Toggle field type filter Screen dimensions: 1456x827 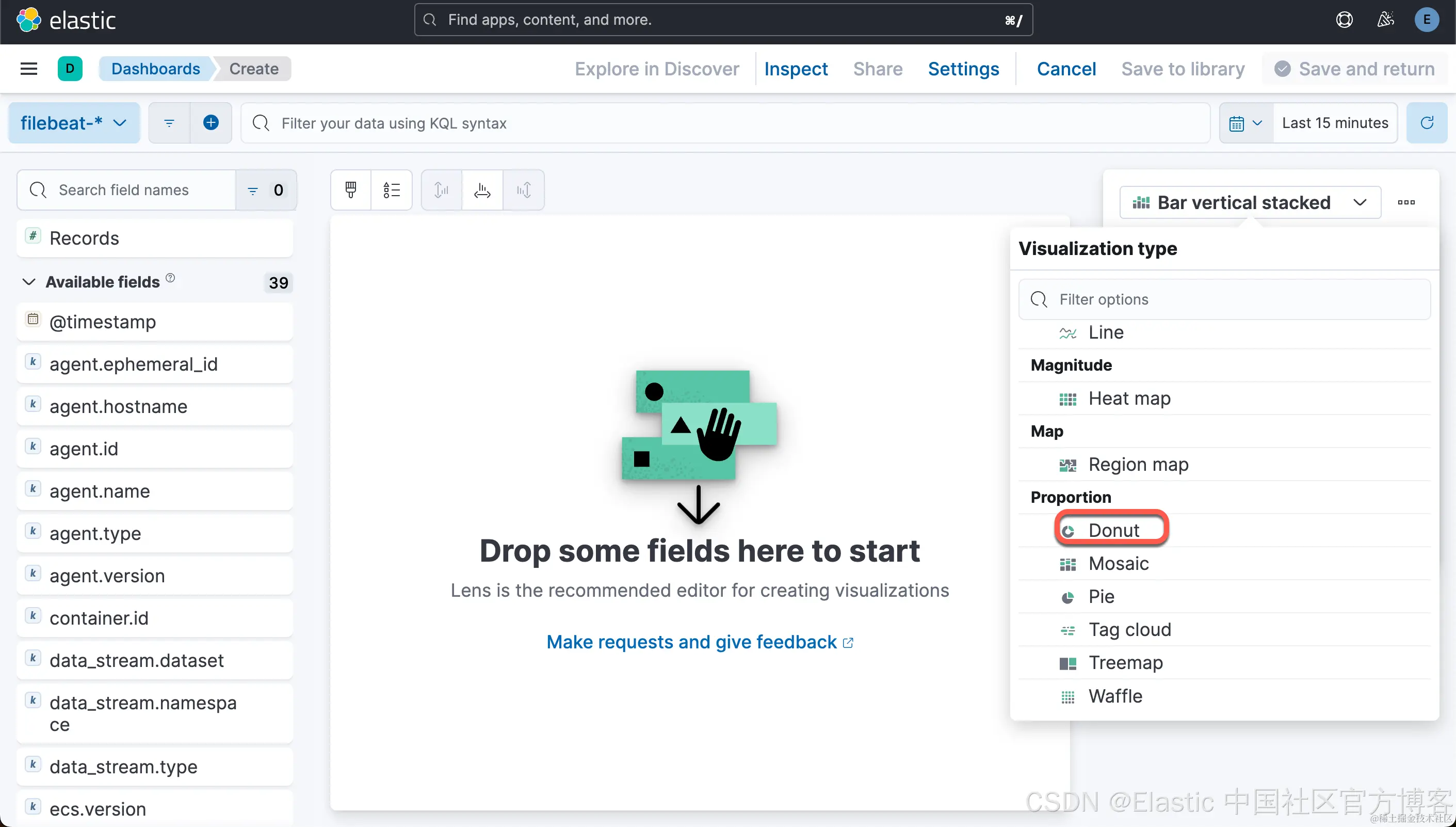(266, 189)
